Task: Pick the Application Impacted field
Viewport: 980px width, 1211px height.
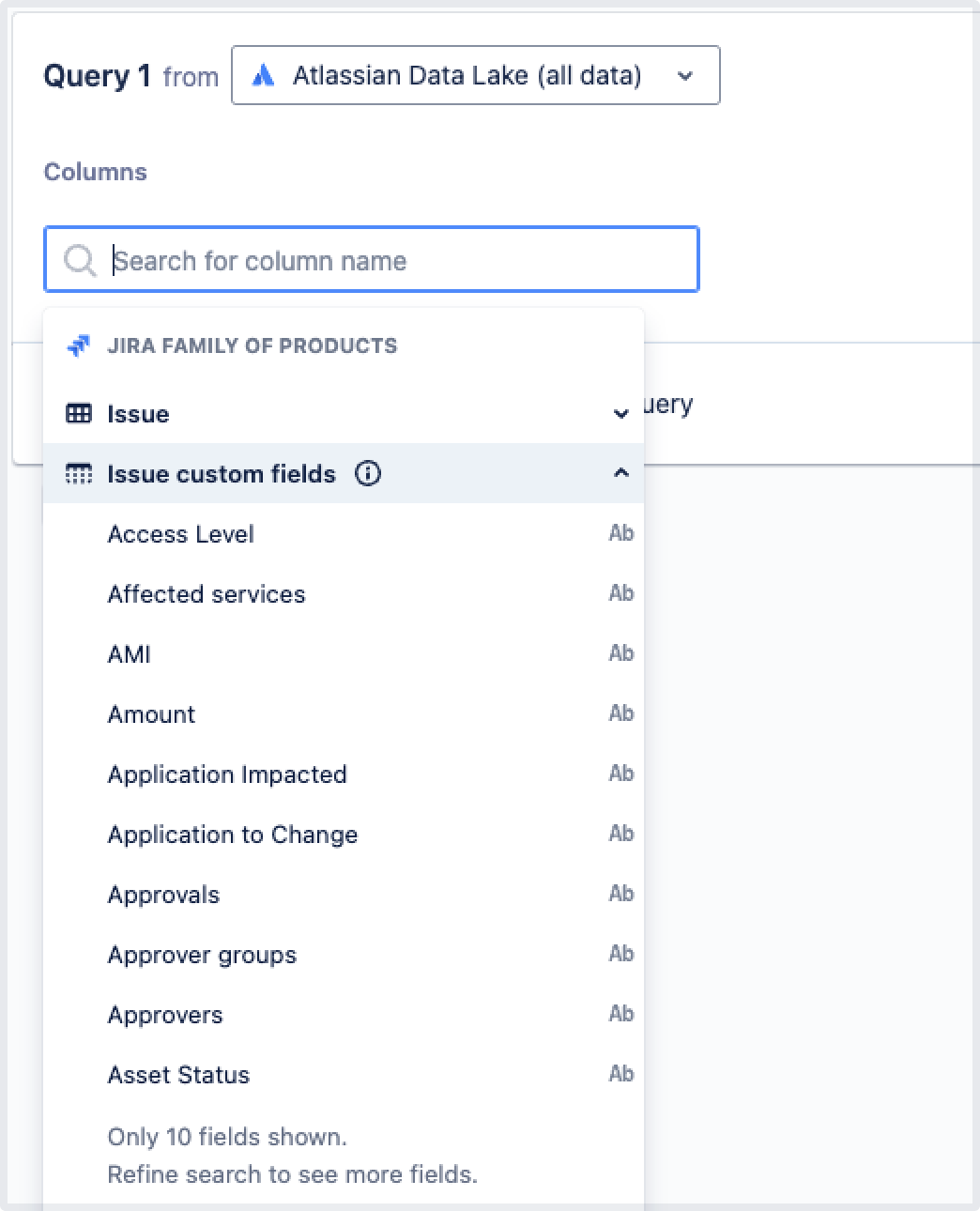Action: pos(227,774)
